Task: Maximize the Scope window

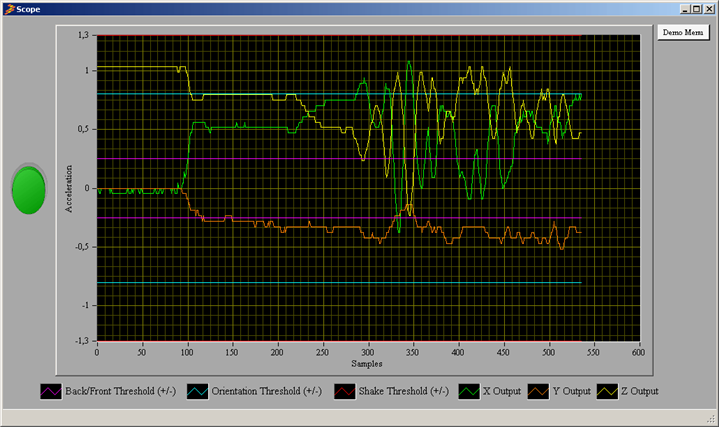Action: click(697, 9)
